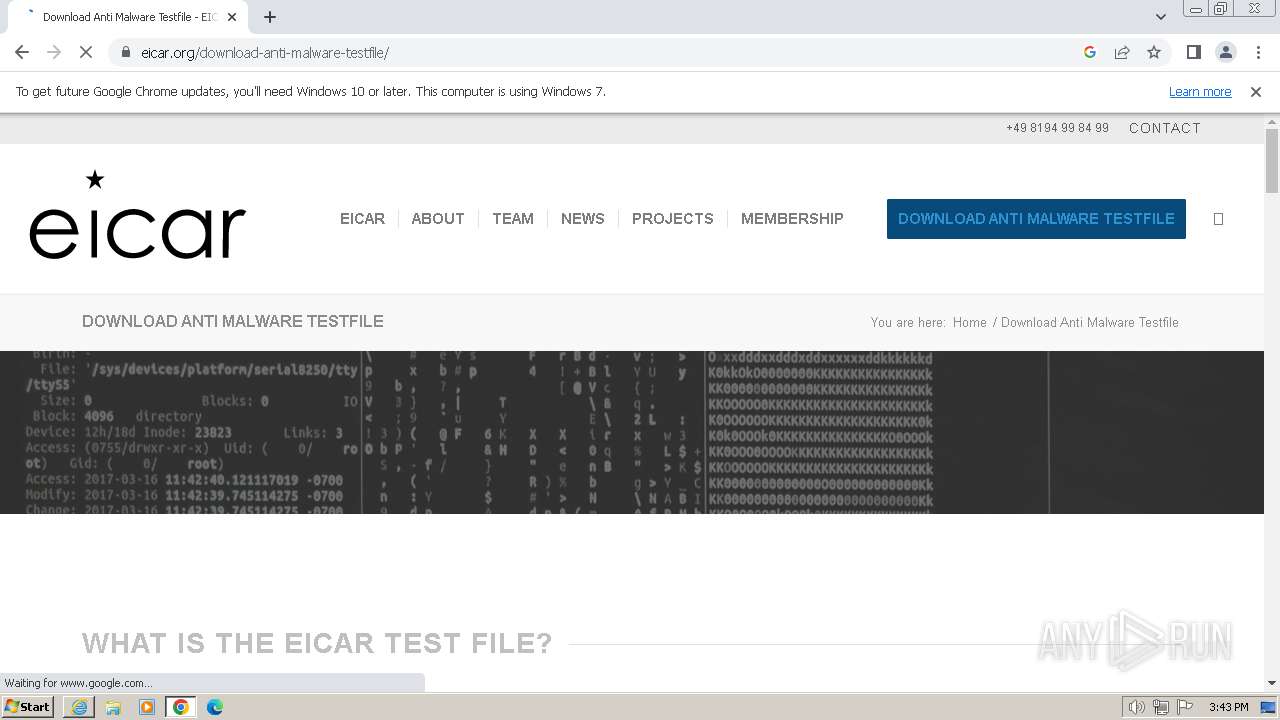Screen dimensions: 1280x720
Task: Open the tab search dropdown
Action: click(1161, 17)
